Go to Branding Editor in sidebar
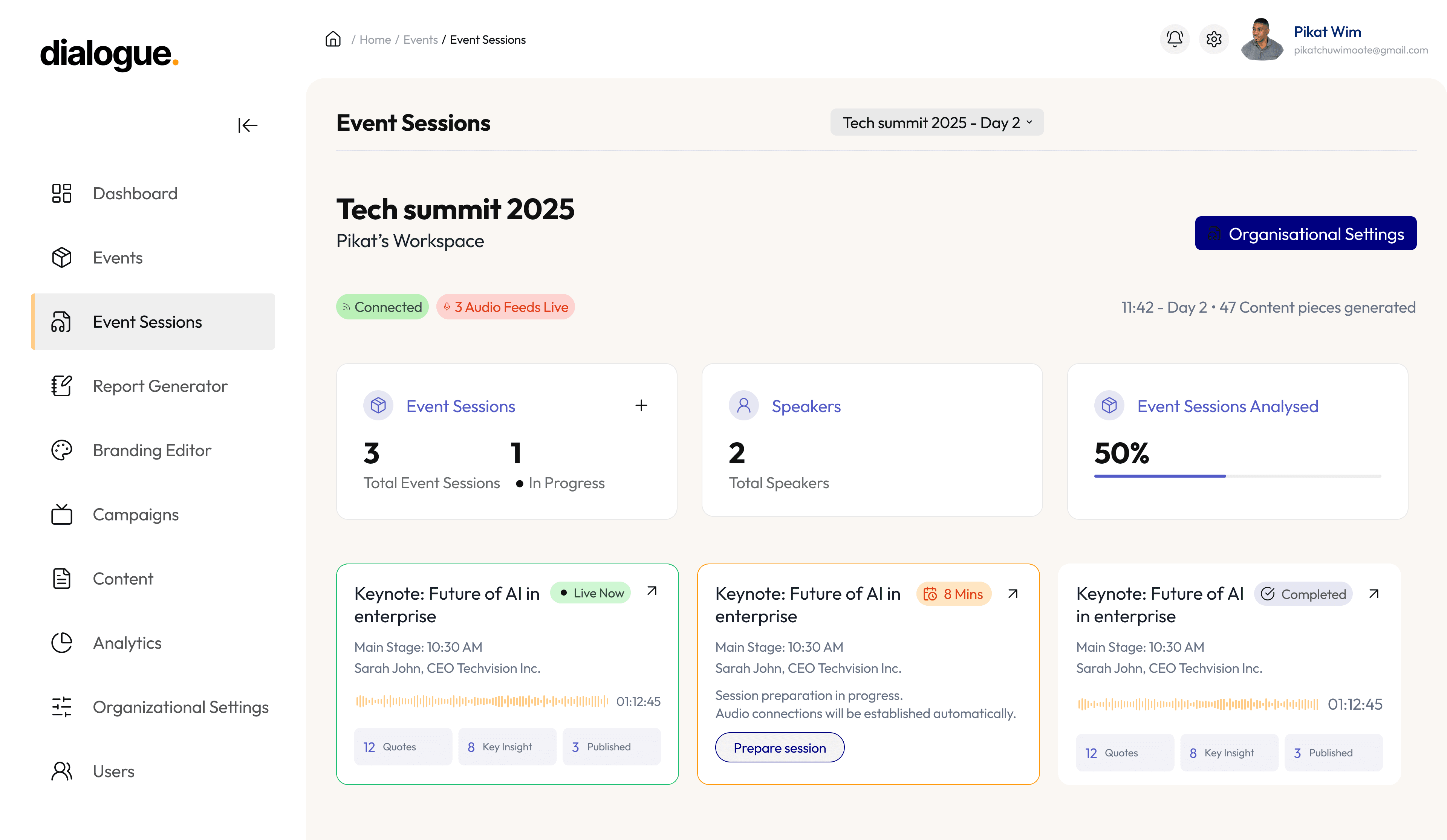Screen dimensions: 1447x840 point(151,450)
